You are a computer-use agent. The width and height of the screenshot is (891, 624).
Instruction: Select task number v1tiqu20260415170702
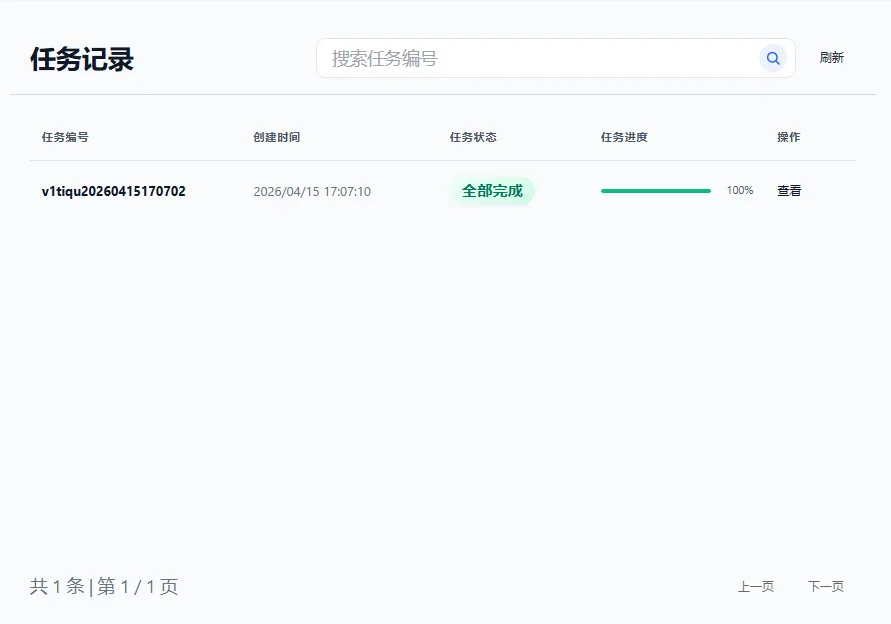[x=113, y=191]
